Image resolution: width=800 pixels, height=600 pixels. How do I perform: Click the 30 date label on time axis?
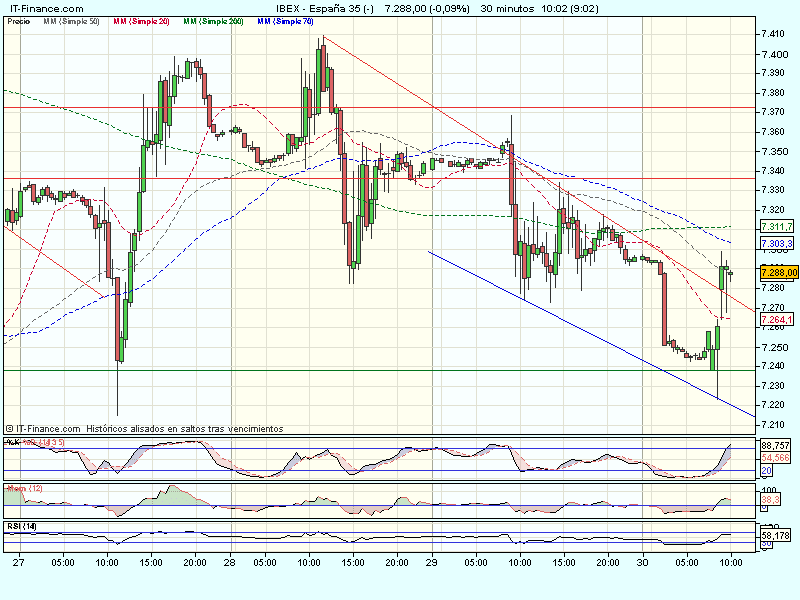642,563
